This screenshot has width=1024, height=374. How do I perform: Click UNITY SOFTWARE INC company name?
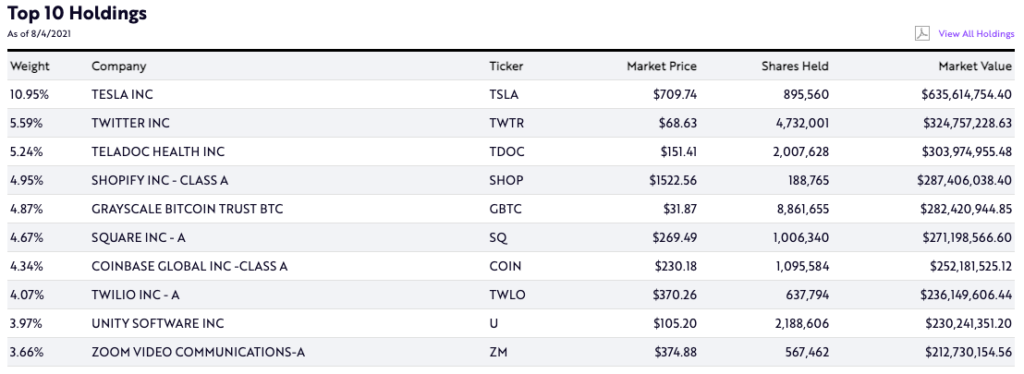157,324
